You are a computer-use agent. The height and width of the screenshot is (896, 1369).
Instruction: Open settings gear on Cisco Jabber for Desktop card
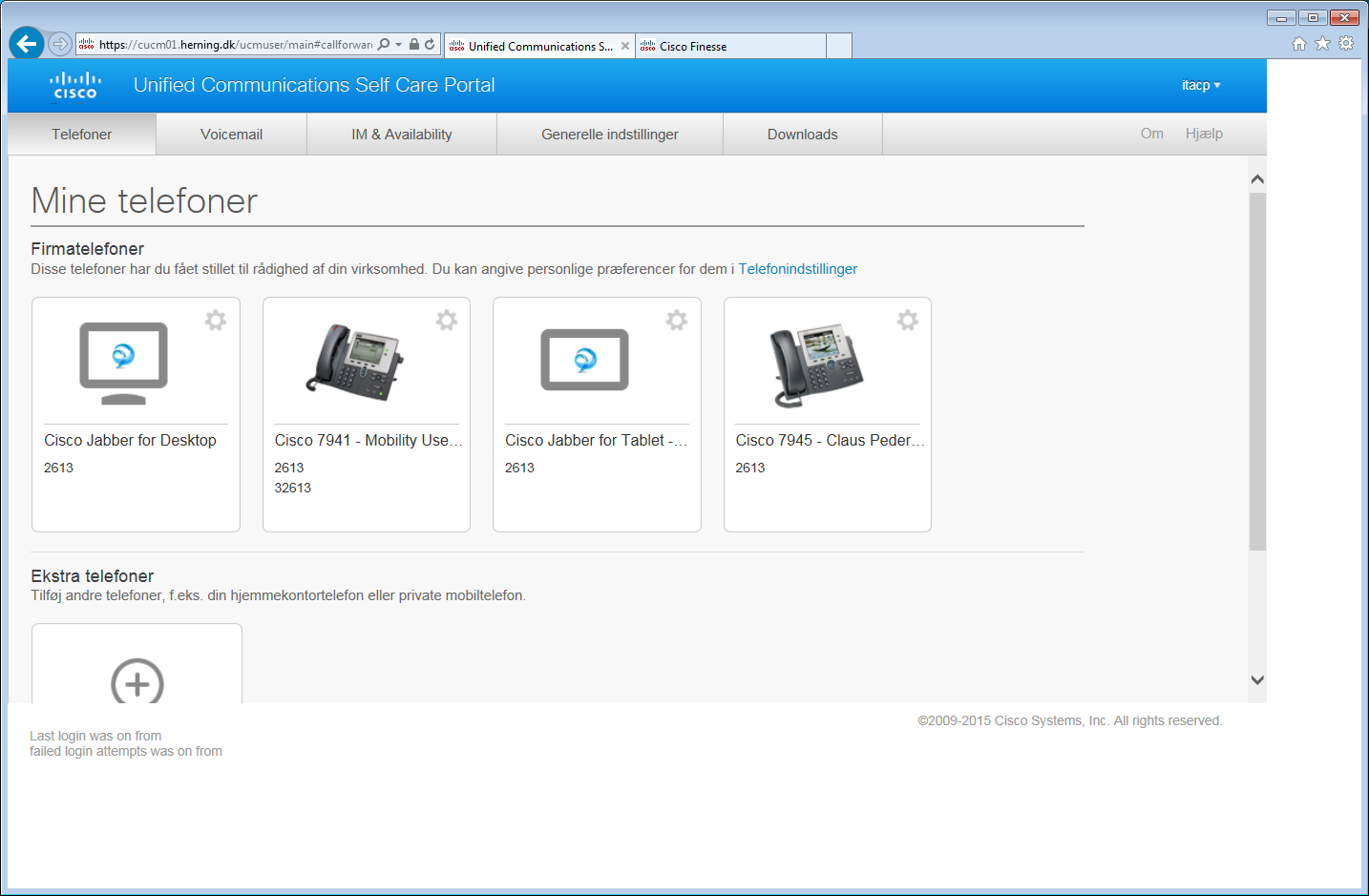click(216, 321)
